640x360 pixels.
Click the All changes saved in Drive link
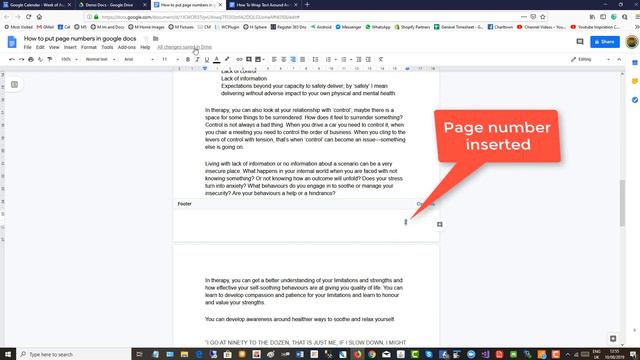[184, 47]
